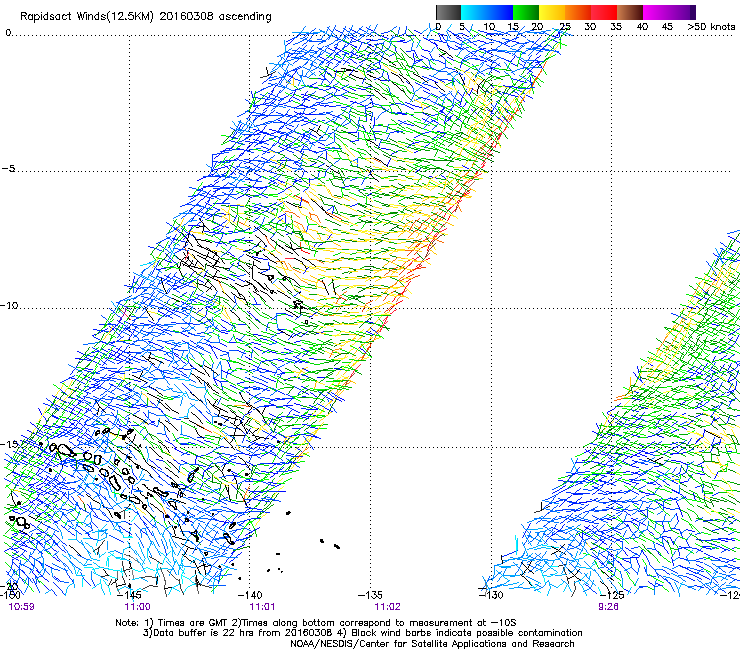Click the longitude axis label '-140'
The image size is (740, 650).
point(249,595)
